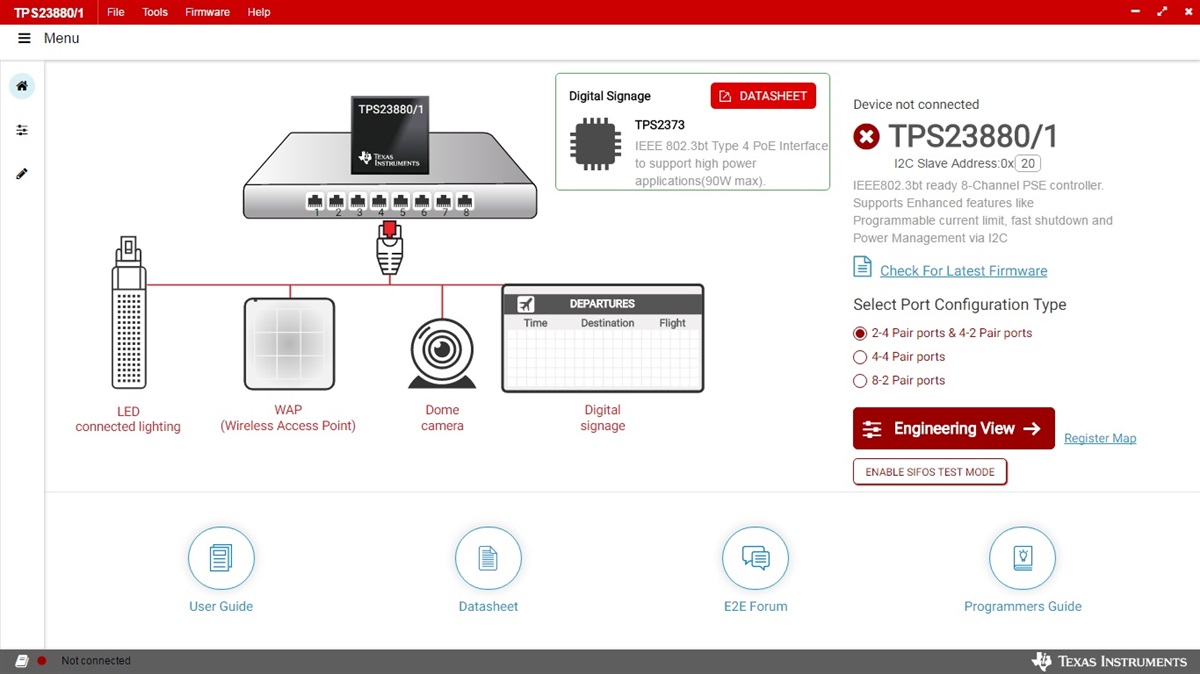Click the TPS23880/1 chip image on switch
This screenshot has height=674, width=1200.
[x=391, y=135]
